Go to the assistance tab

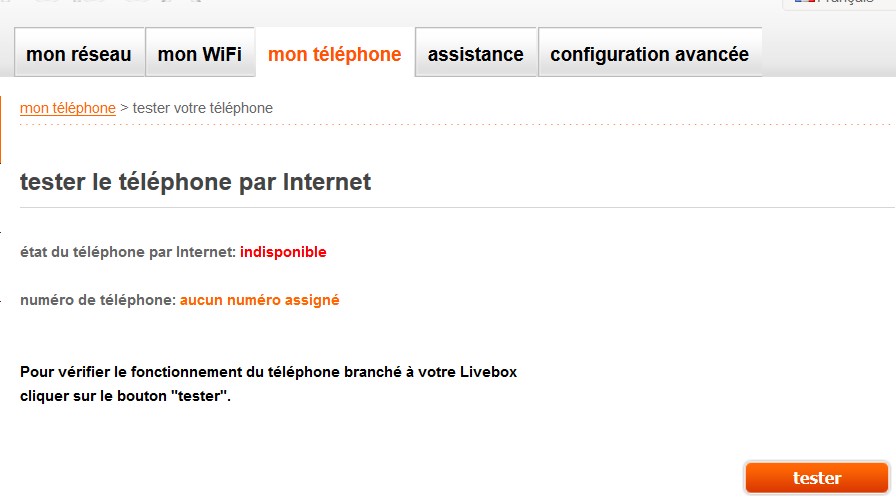click(475, 54)
